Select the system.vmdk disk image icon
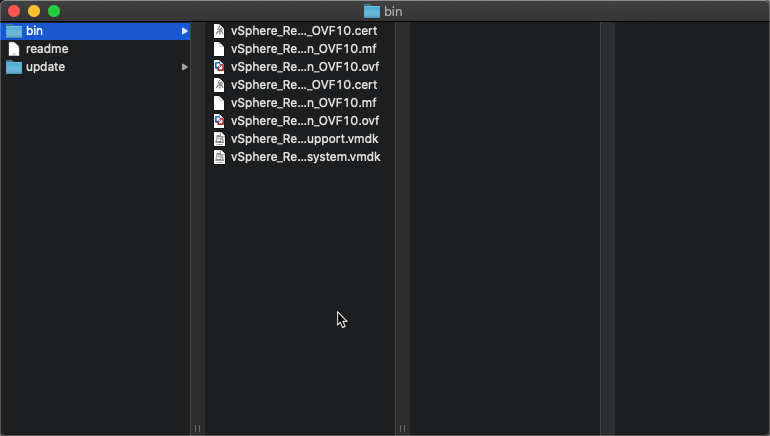 219,157
